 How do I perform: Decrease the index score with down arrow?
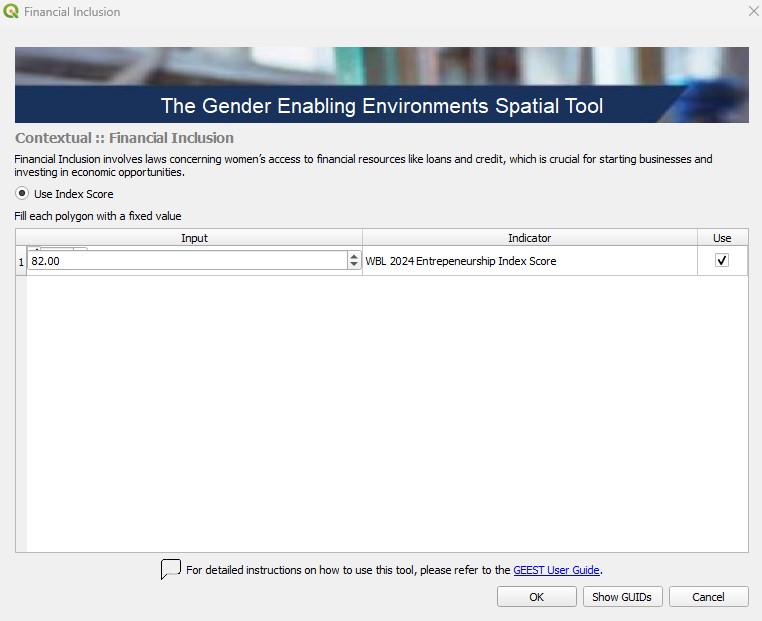(354, 265)
